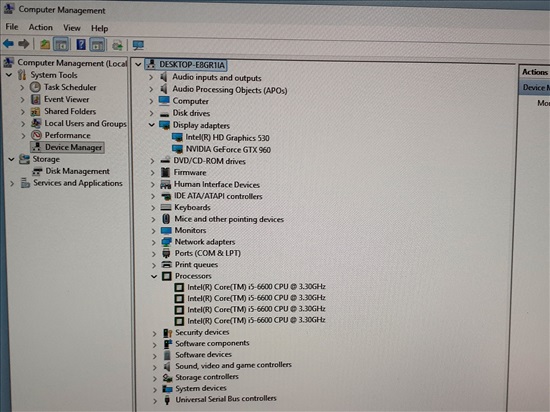Collapse the DESKTOP-E8GR1IA root node
This screenshot has height=412, width=550.
click(138, 64)
